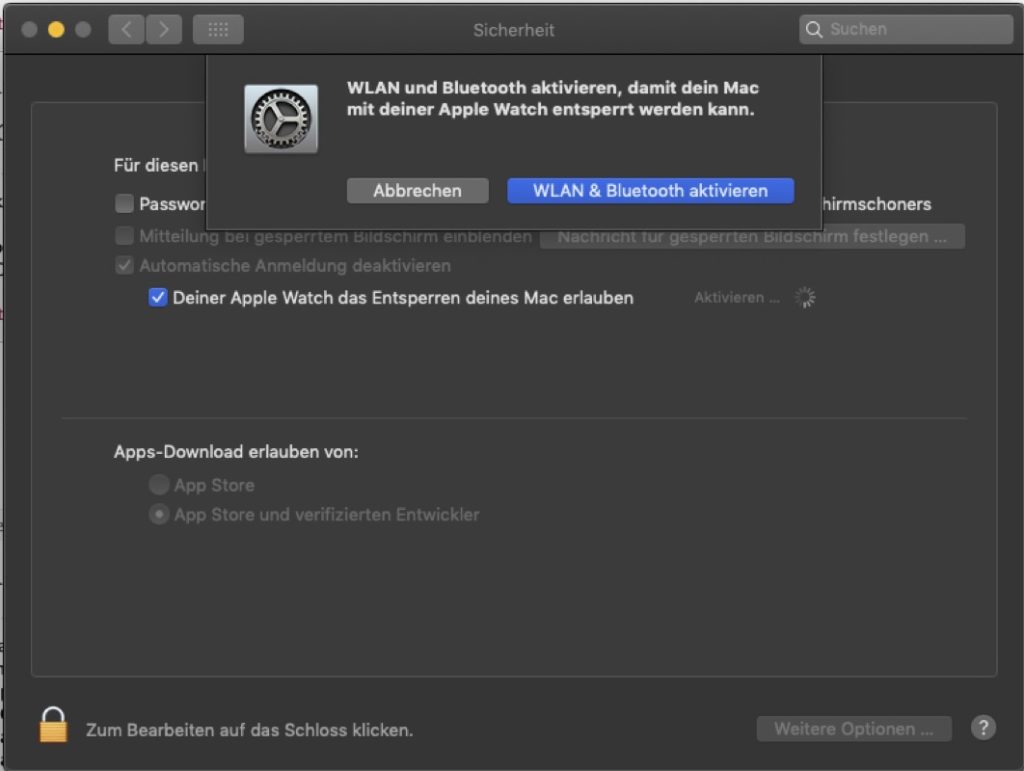Screen dimensions: 1024x771
Task: Click the System Preferences gear icon in the dialog
Action: (x=281, y=119)
